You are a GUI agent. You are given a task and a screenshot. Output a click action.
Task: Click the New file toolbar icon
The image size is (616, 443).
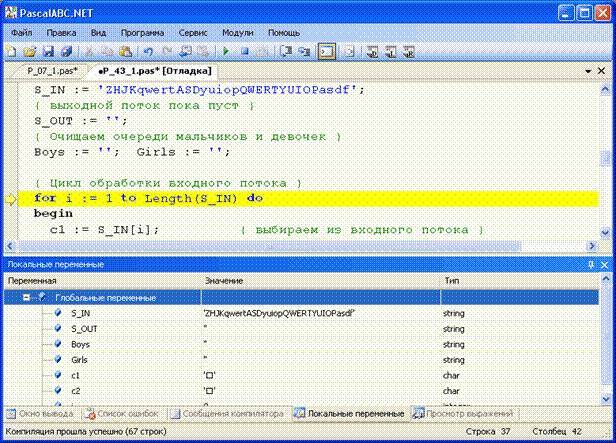point(11,52)
